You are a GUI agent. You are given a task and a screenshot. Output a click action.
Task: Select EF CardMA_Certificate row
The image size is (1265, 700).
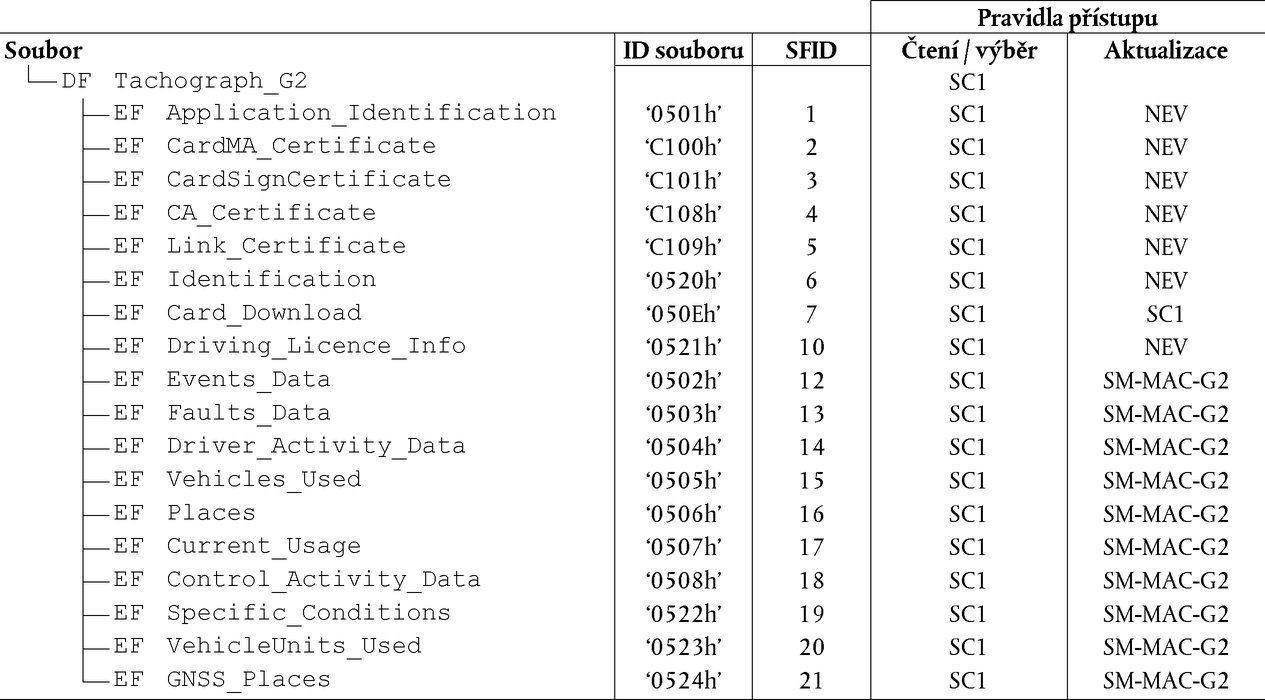coord(274,146)
